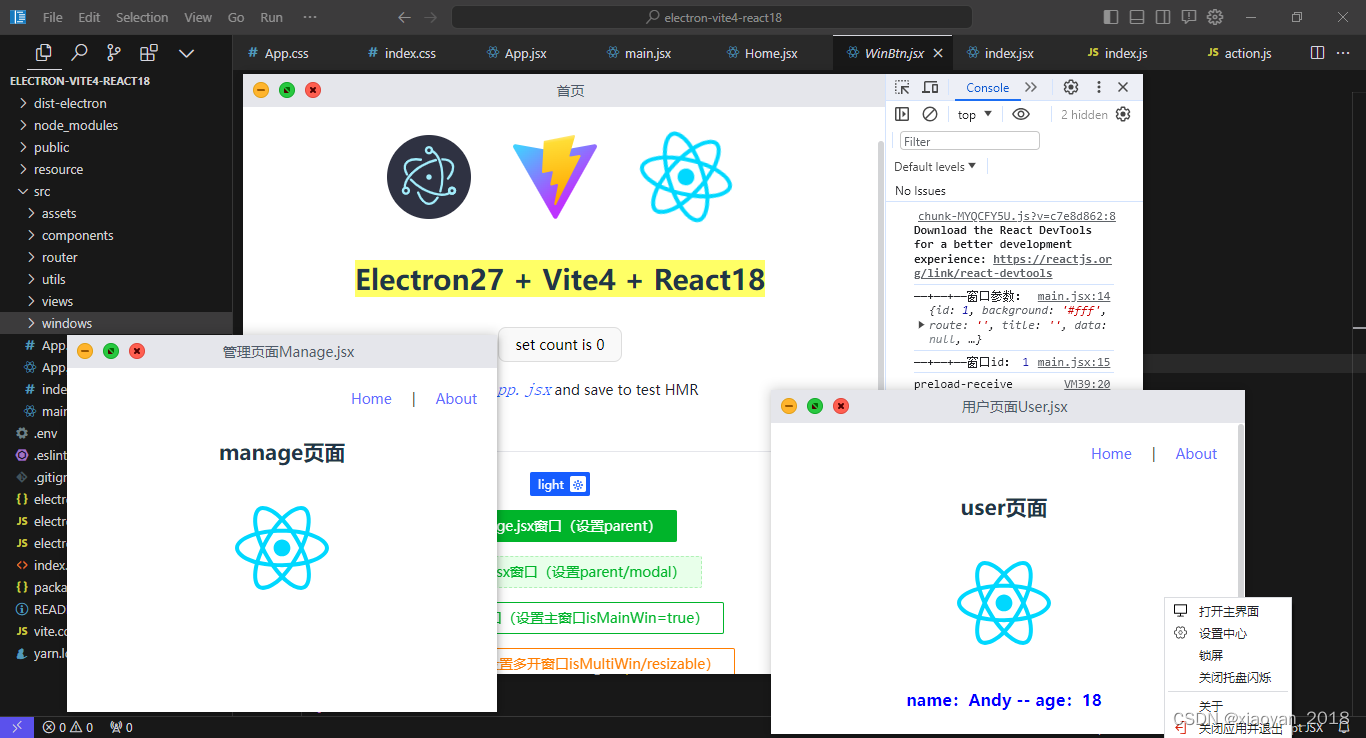
Task: Open the Default levels dropdown
Action: (935, 166)
